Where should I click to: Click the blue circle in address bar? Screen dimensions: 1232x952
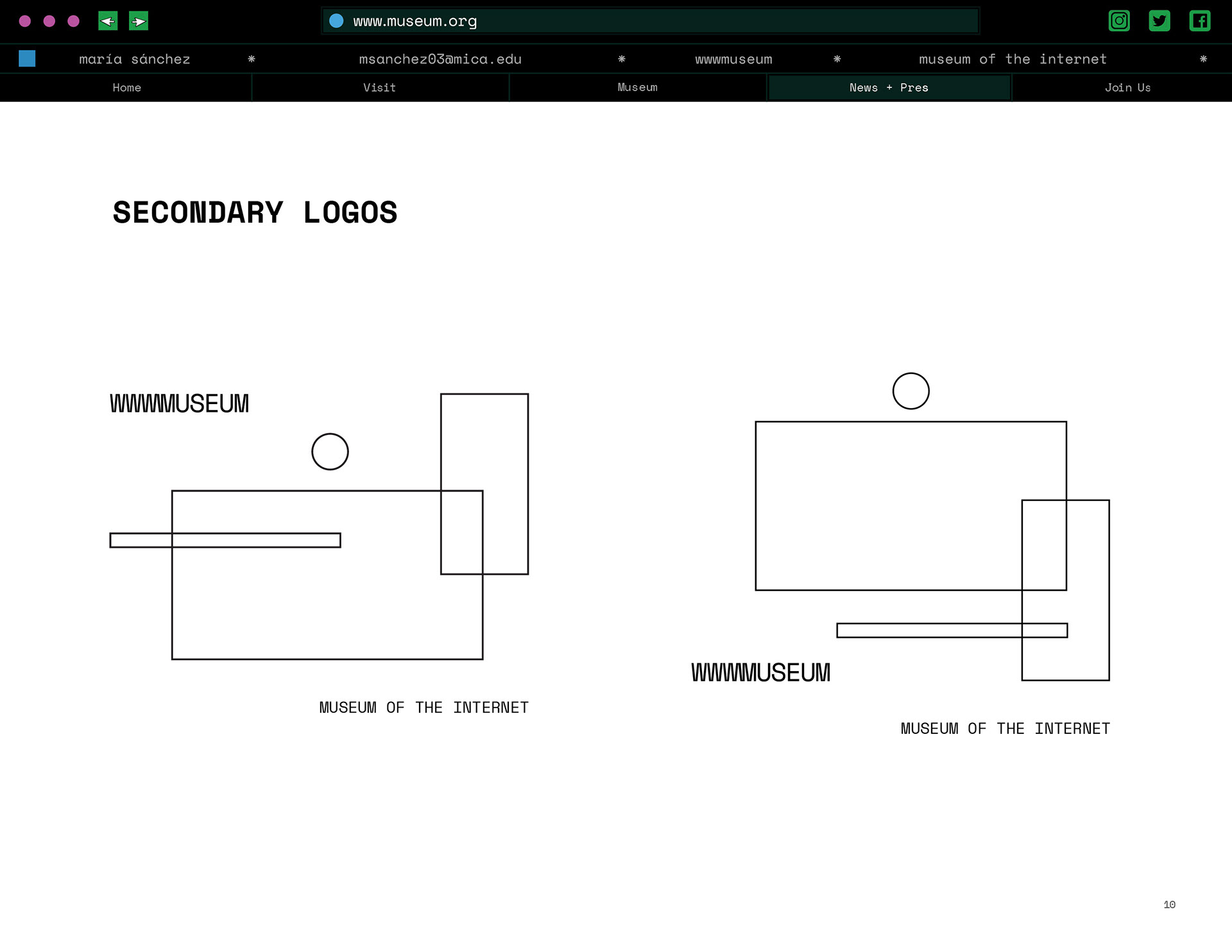click(336, 21)
